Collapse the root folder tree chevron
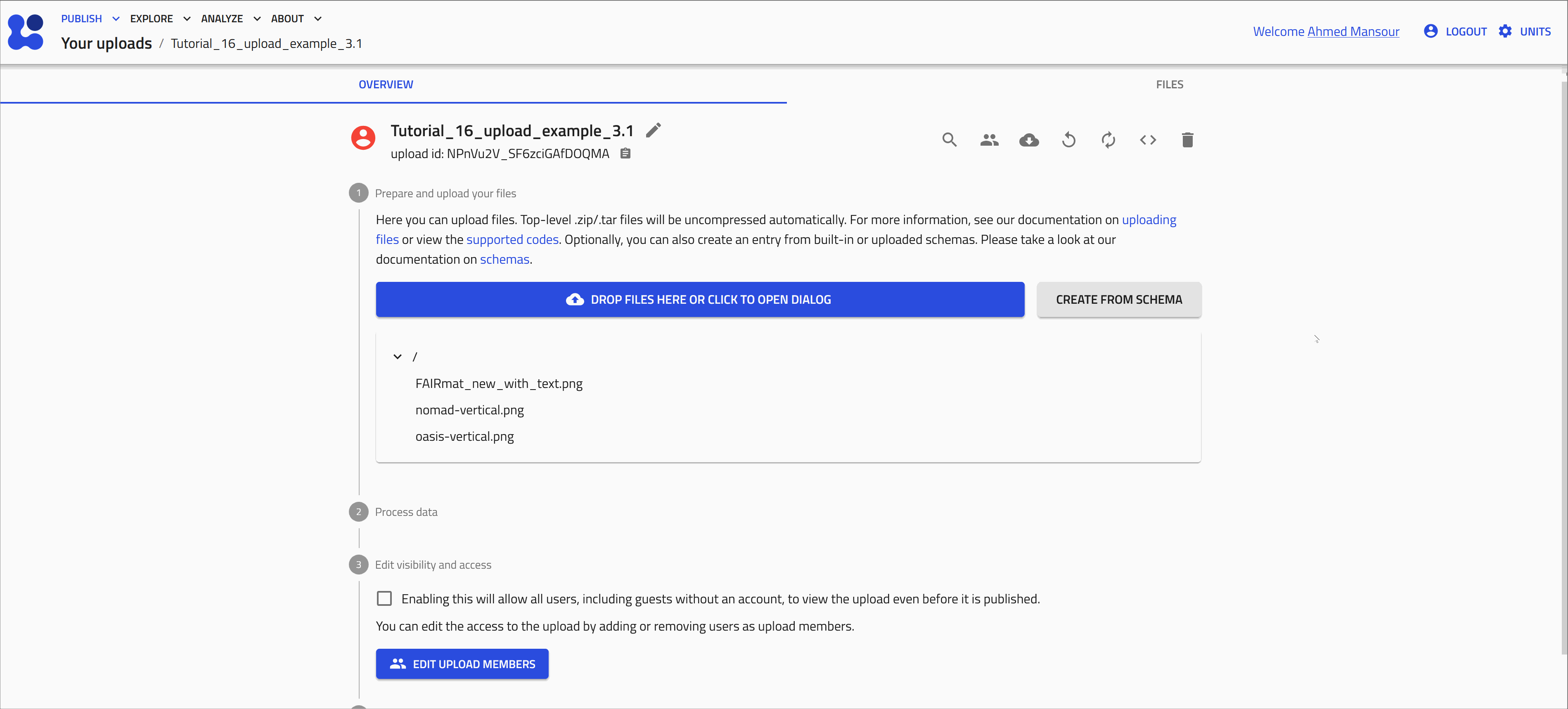This screenshot has height=709, width=1568. (398, 357)
